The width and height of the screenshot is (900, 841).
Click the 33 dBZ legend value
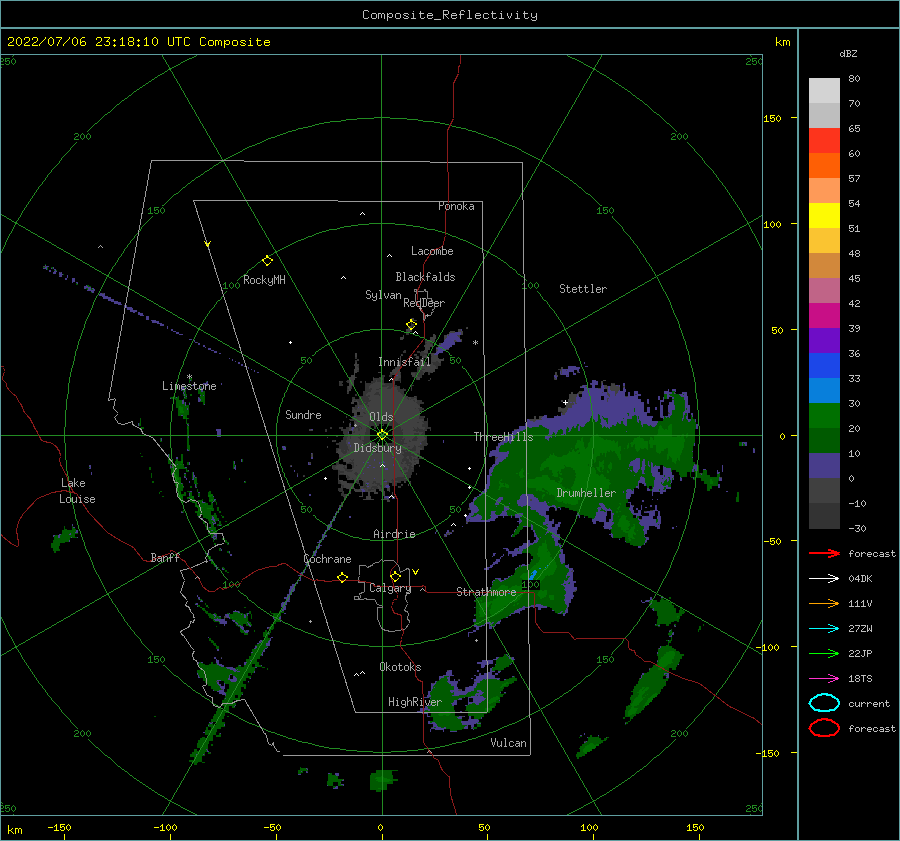coord(854,378)
